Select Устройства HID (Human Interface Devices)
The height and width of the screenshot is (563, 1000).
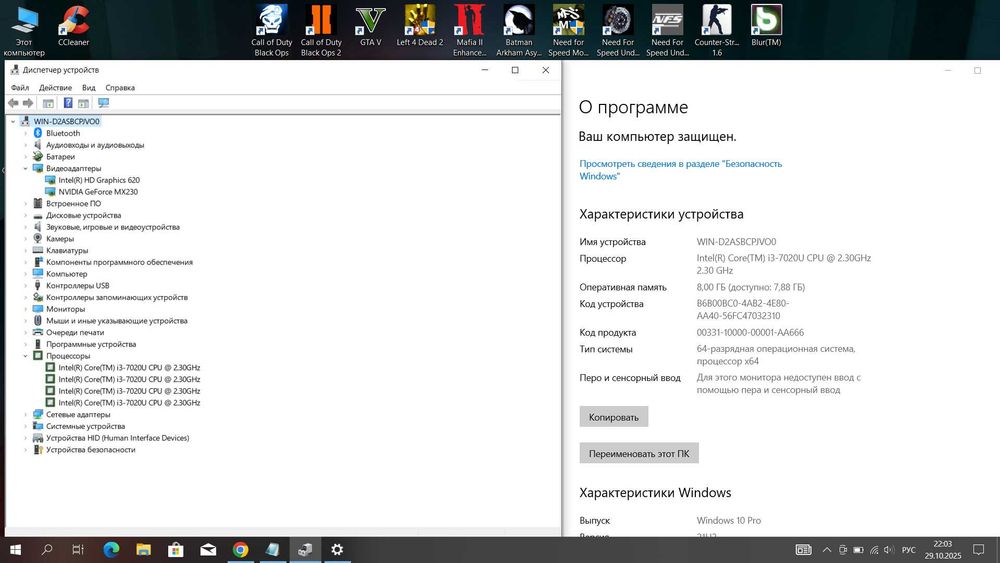coord(117,438)
